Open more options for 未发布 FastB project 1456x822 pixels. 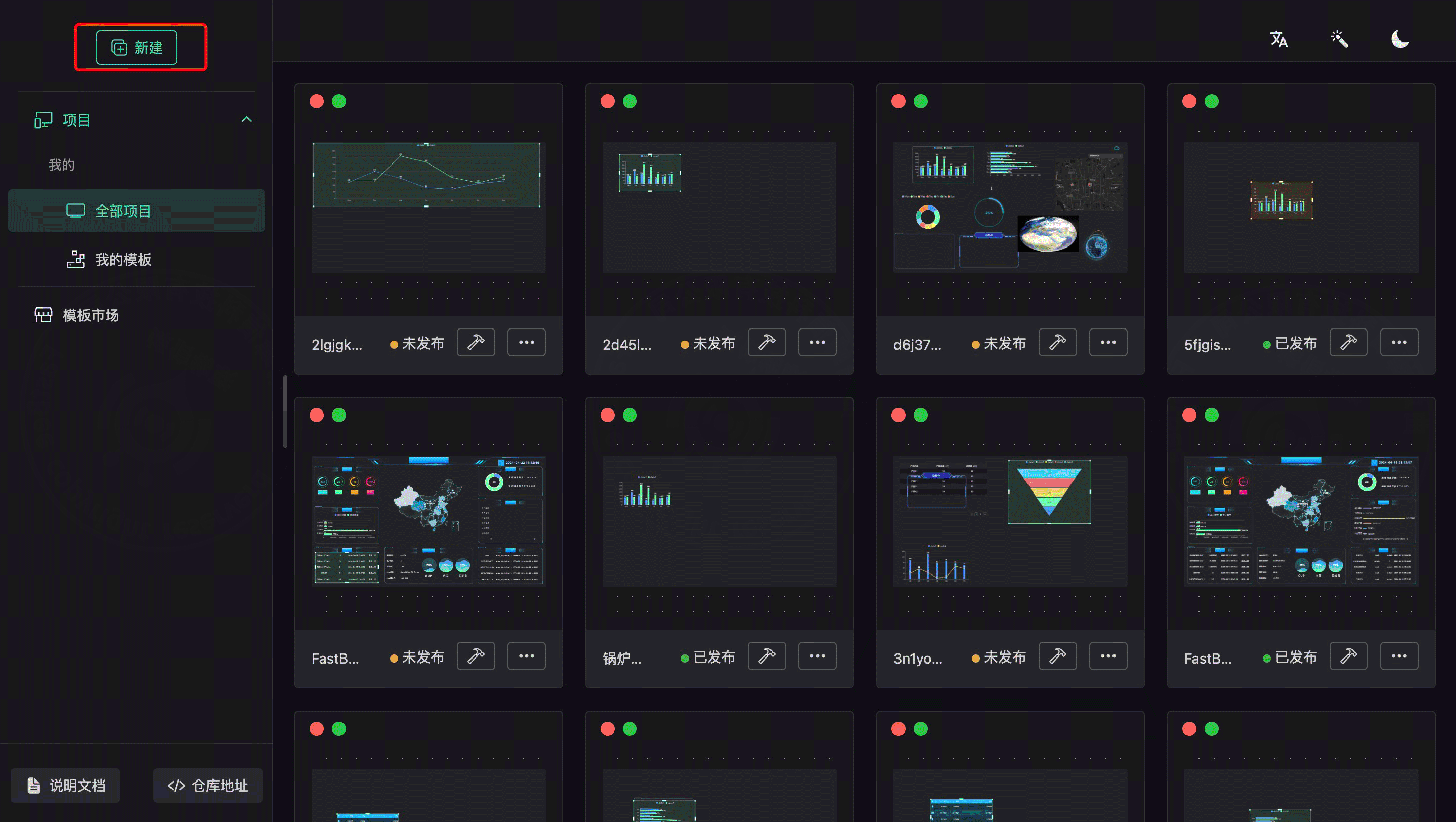526,656
